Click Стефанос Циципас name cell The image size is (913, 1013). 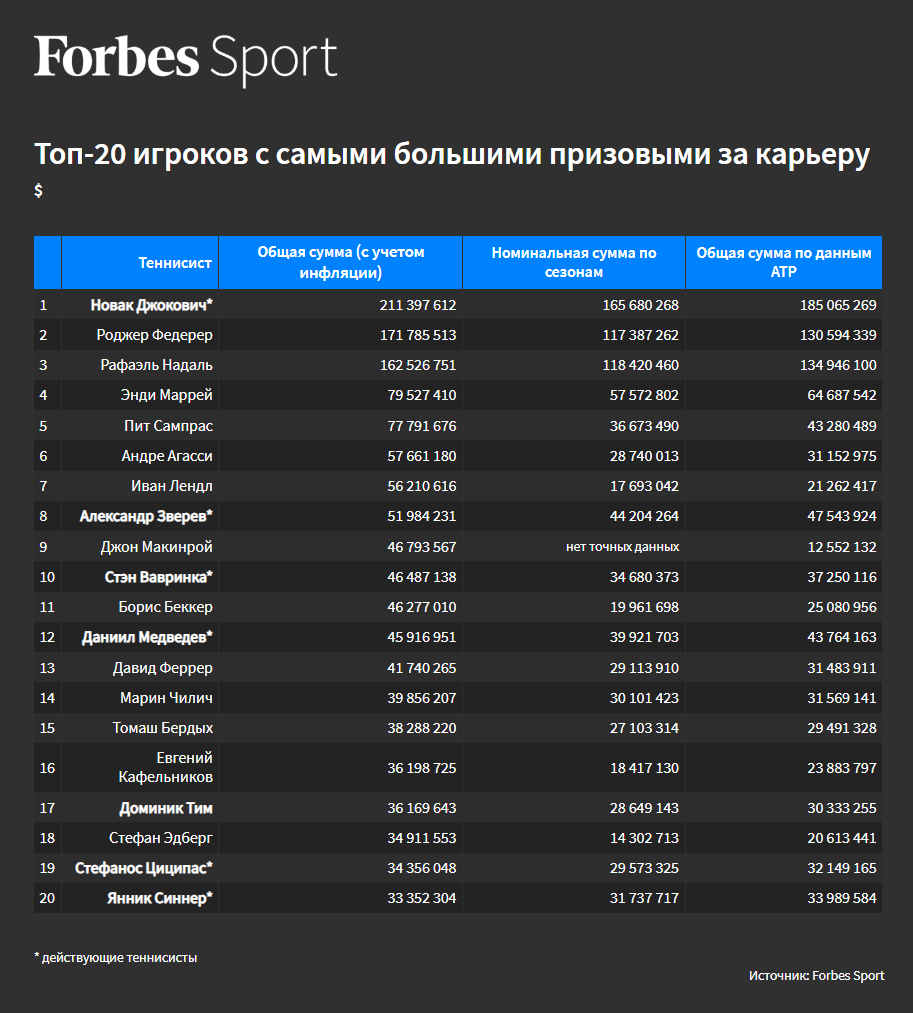(144, 868)
